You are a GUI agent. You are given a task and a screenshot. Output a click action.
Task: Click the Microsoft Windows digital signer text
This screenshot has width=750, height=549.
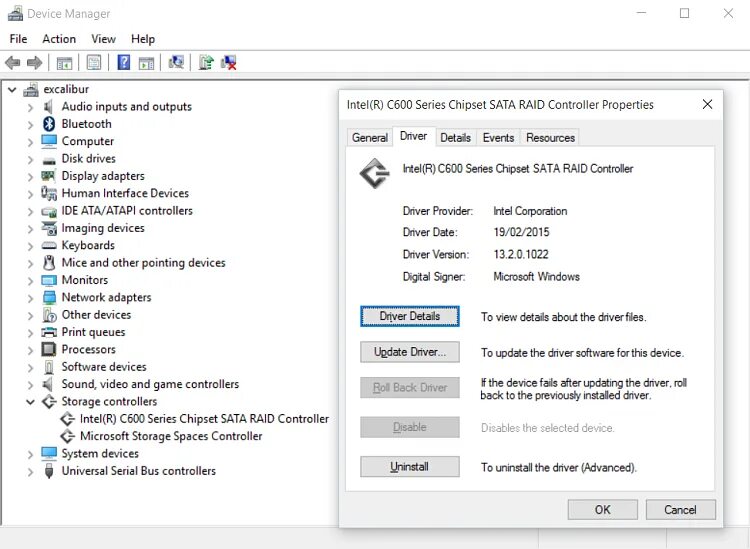click(x=536, y=276)
